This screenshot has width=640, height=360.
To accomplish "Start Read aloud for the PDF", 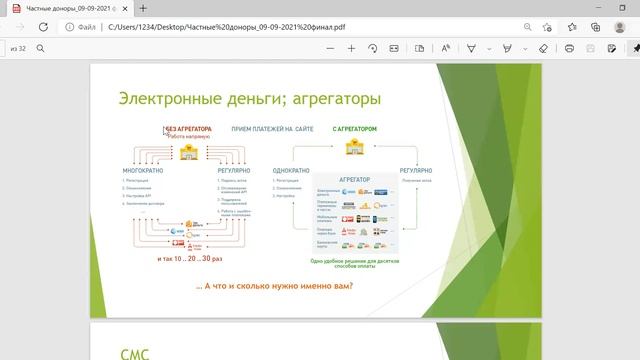I will (x=446, y=49).
